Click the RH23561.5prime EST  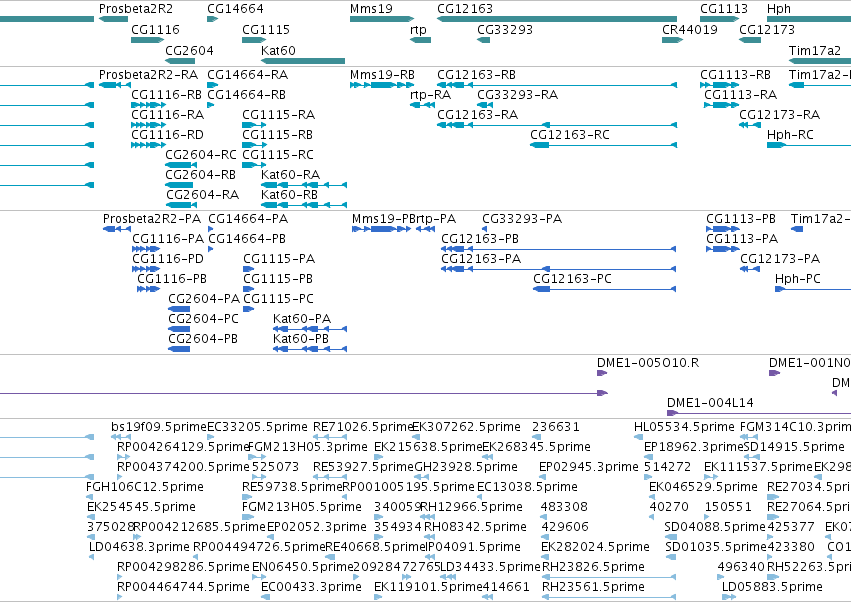(609, 597)
